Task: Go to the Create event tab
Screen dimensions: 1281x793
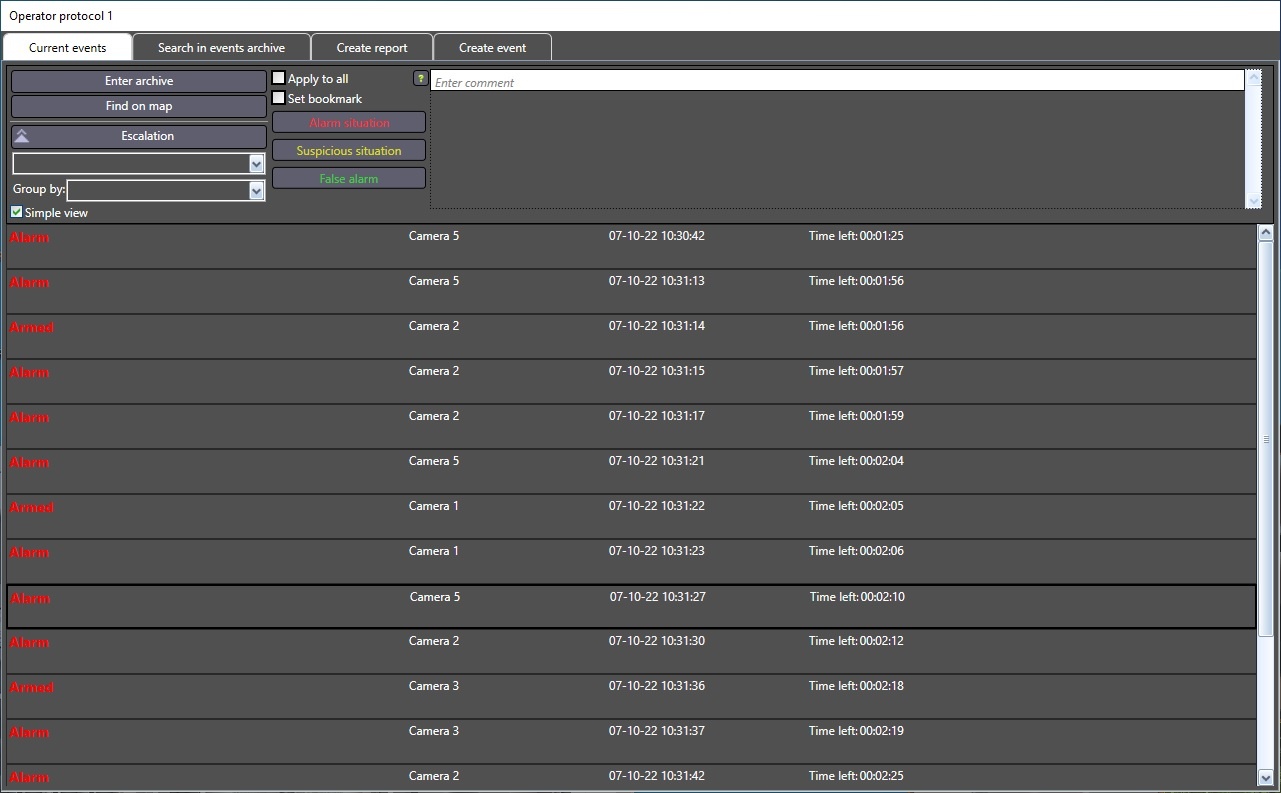Action: (492, 48)
